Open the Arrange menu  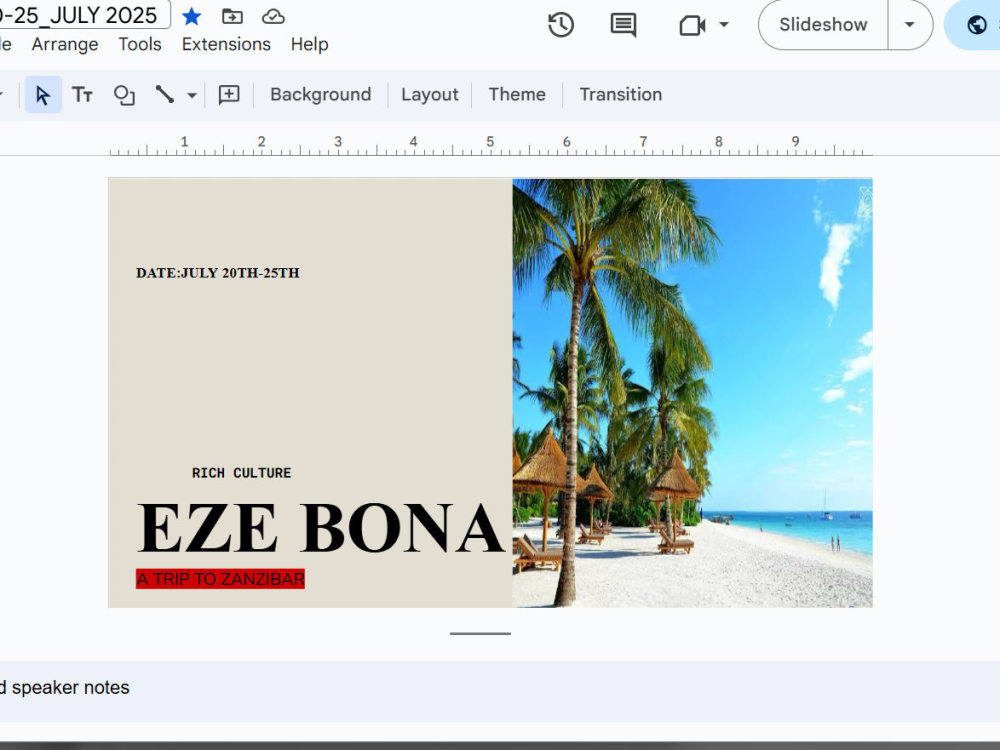click(x=65, y=44)
